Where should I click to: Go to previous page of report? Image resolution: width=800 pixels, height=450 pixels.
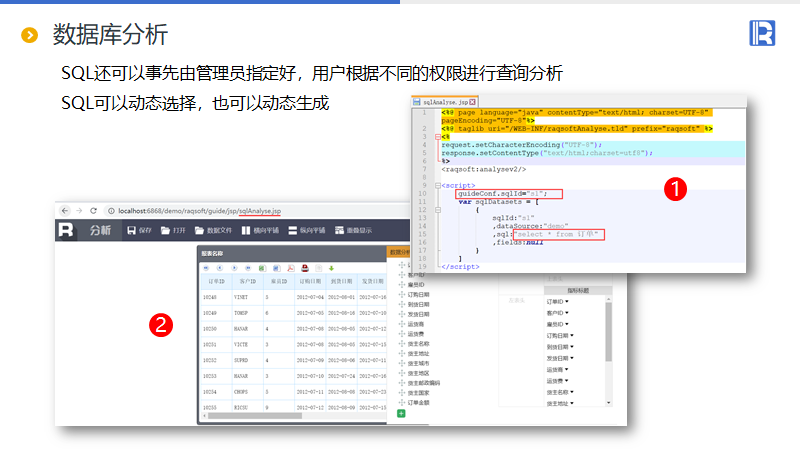(220, 268)
